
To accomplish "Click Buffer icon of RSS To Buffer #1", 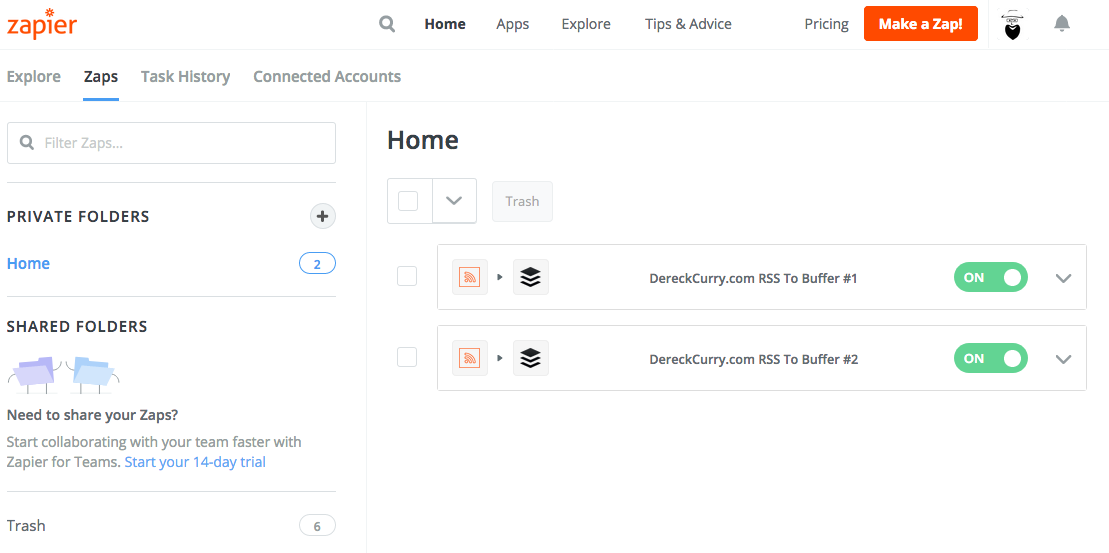I will (530, 277).
